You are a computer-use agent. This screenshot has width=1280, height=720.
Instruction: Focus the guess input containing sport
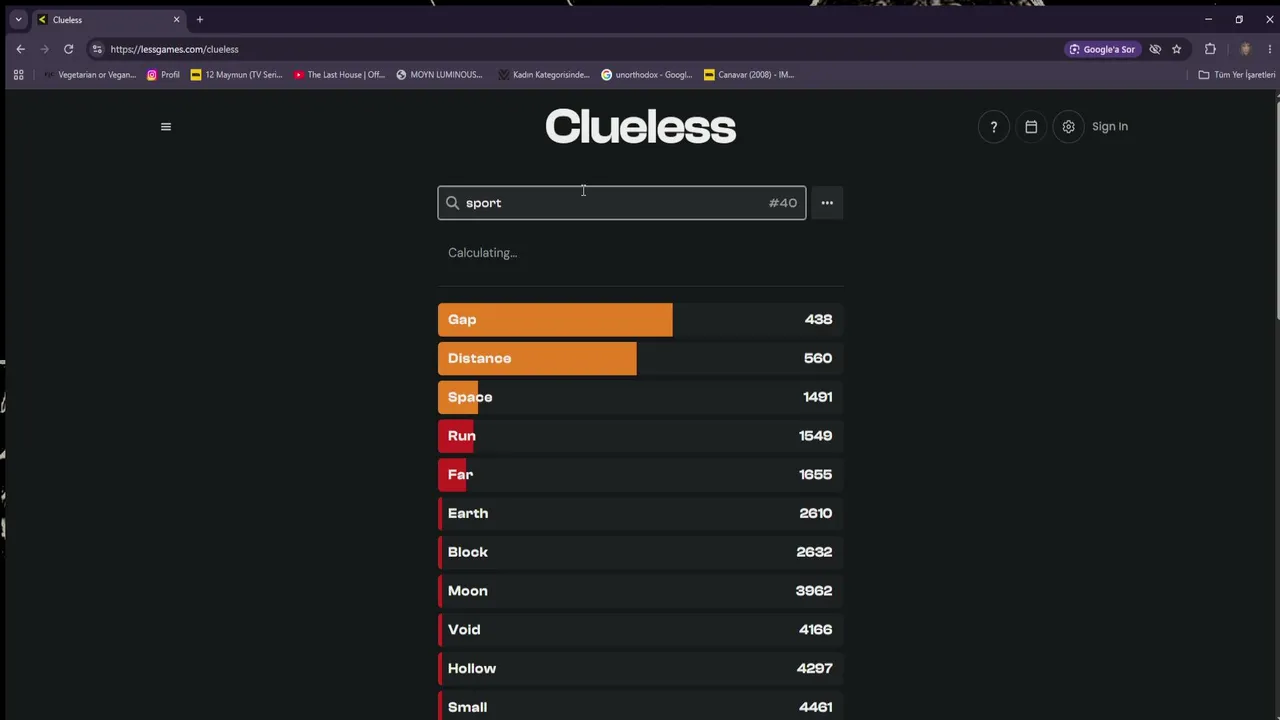click(621, 203)
